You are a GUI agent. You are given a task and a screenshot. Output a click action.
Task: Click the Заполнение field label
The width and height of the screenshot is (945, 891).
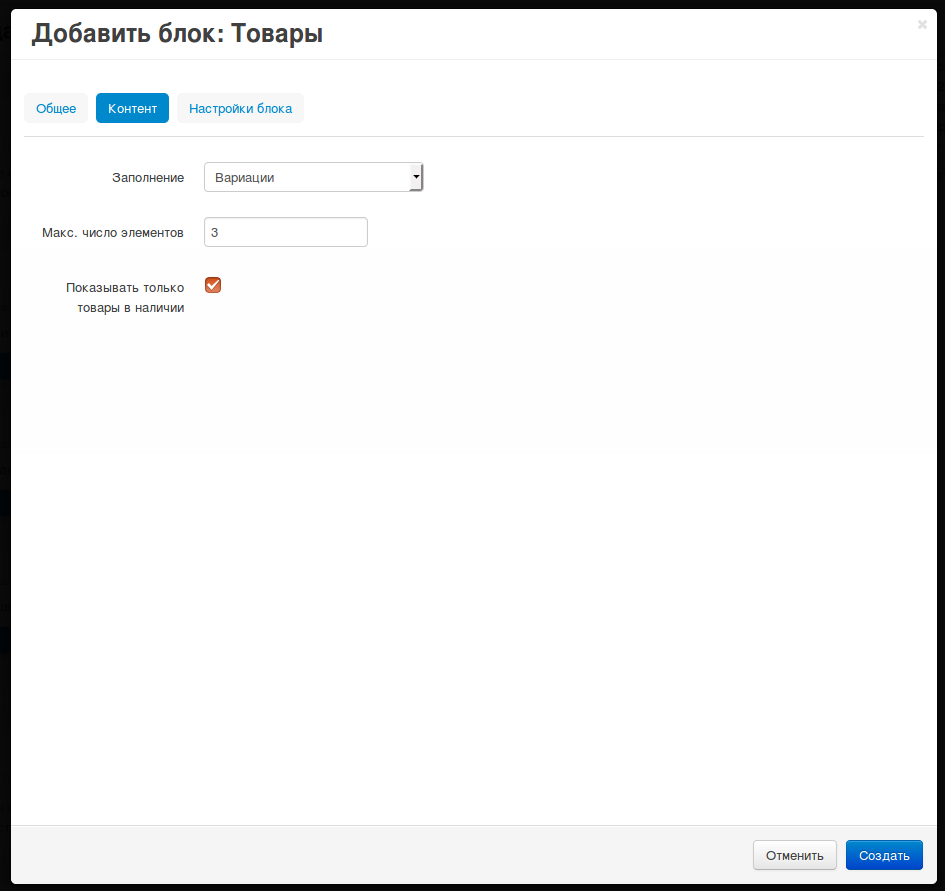(x=147, y=177)
